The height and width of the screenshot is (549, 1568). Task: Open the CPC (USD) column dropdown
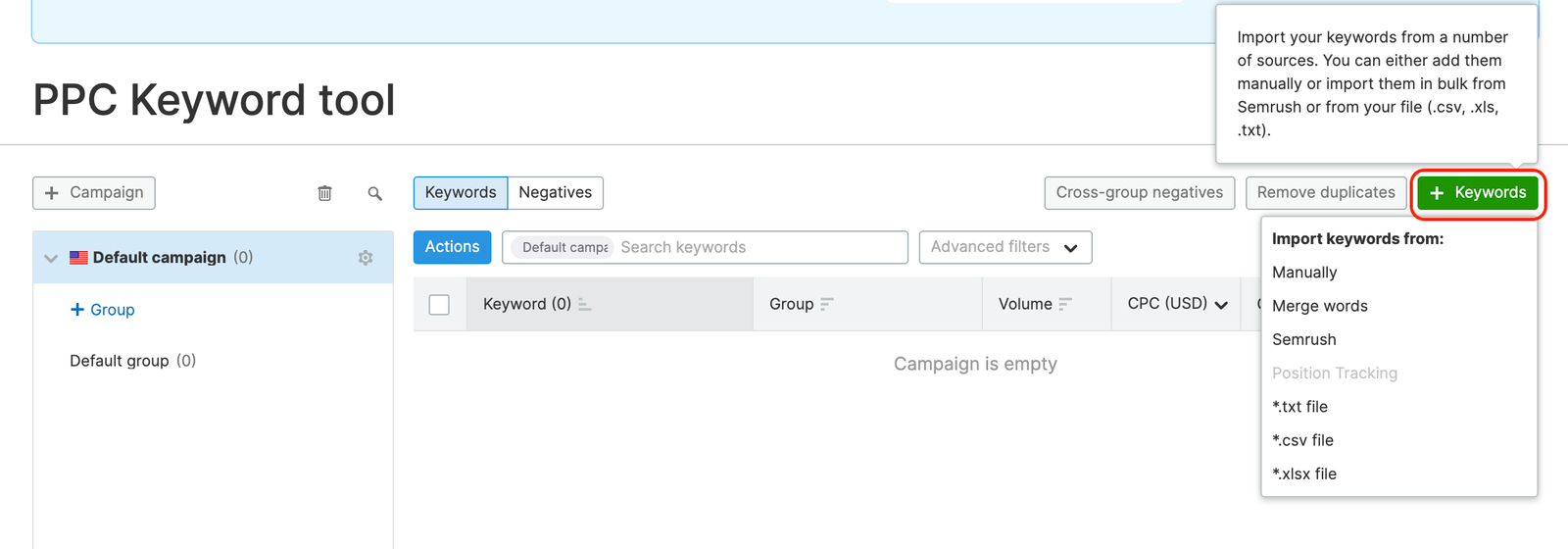coord(1221,305)
